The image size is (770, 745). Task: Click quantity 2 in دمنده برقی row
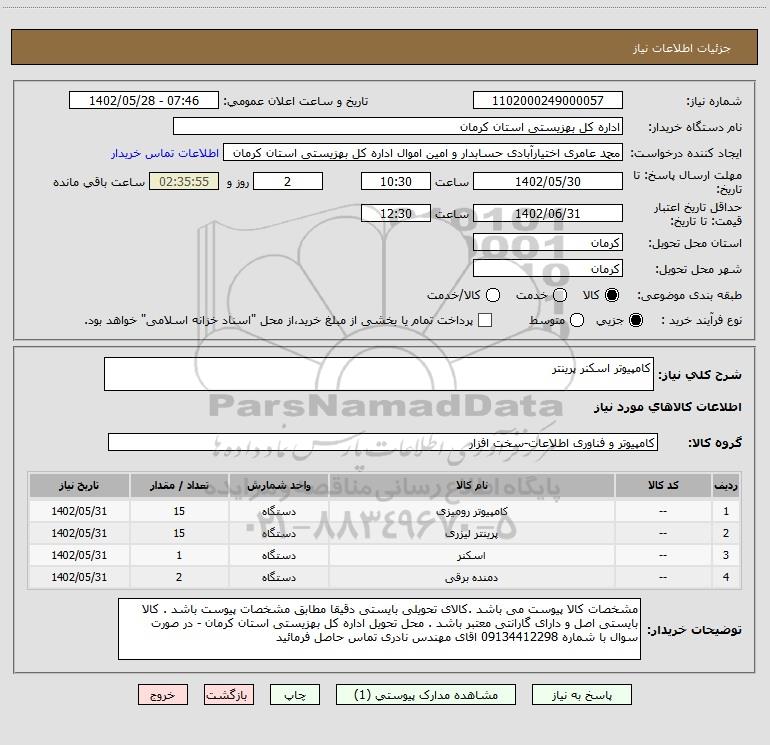point(179,578)
